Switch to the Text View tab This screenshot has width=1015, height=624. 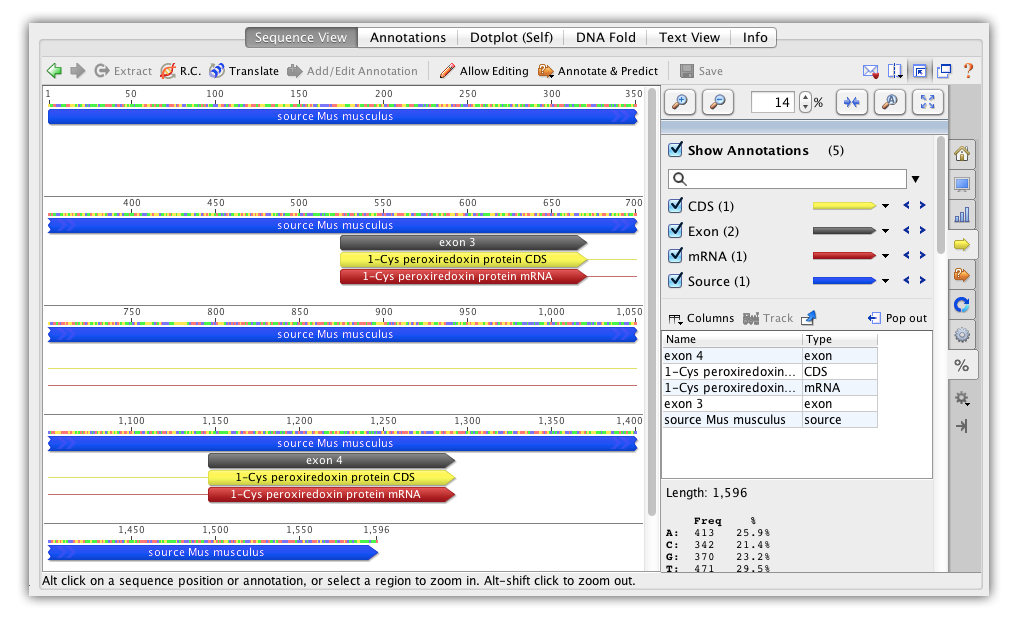[x=689, y=38]
